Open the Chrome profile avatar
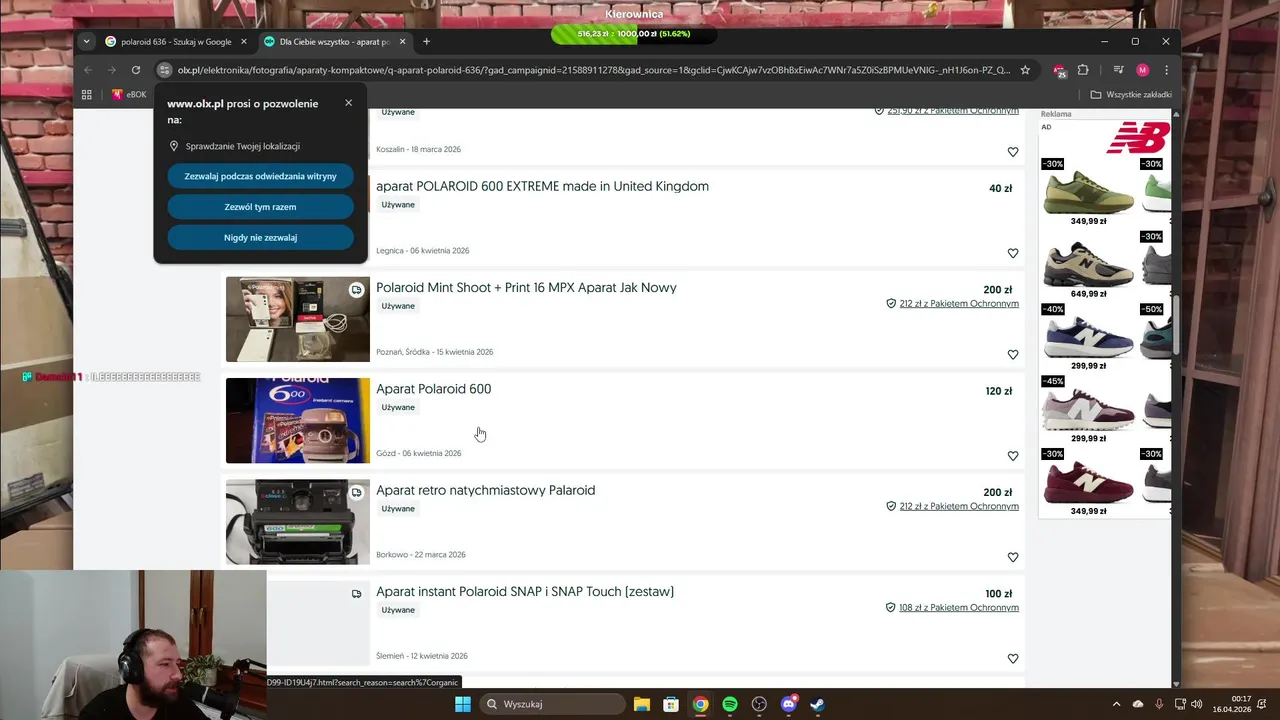 pyautogui.click(x=1142, y=70)
